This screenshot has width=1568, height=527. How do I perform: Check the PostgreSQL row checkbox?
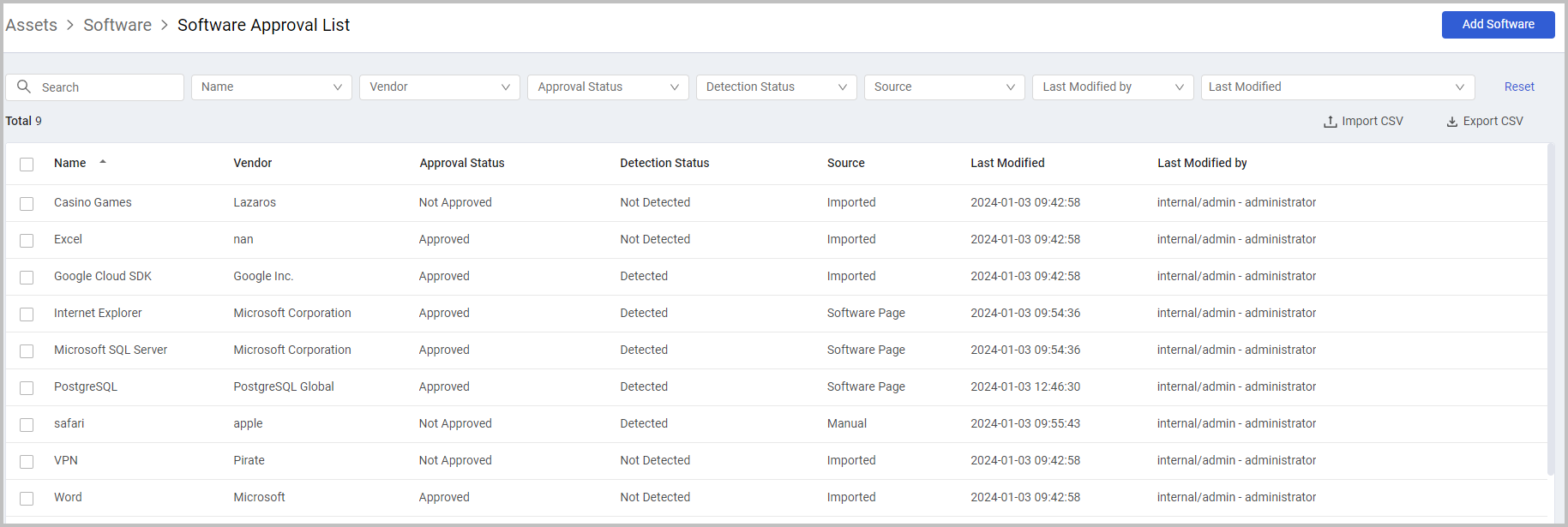coord(27,388)
